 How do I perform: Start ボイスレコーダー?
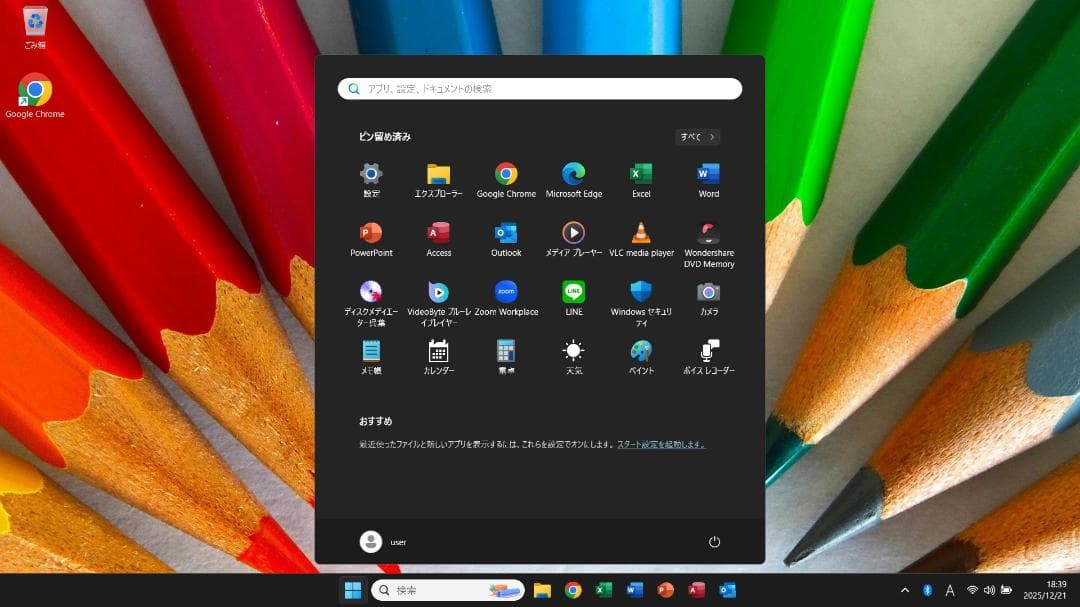point(707,350)
